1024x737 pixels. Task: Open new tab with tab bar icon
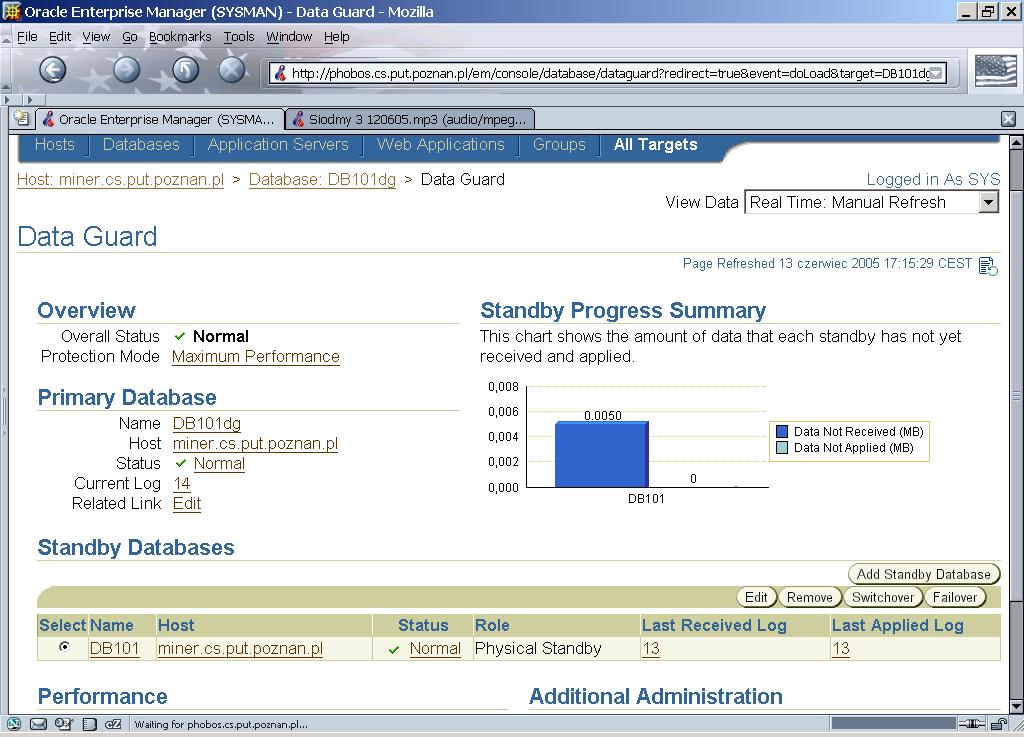click(x=22, y=118)
